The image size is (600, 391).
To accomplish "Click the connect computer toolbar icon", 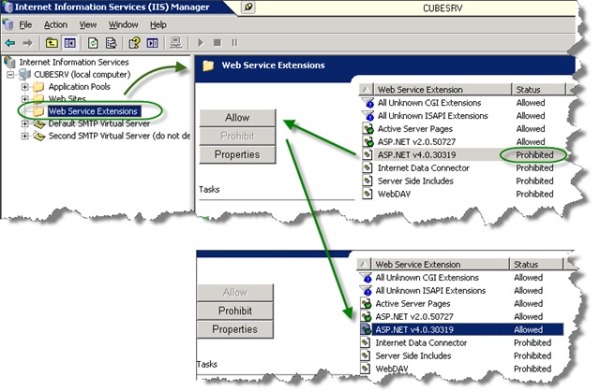I will tap(176, 43).
